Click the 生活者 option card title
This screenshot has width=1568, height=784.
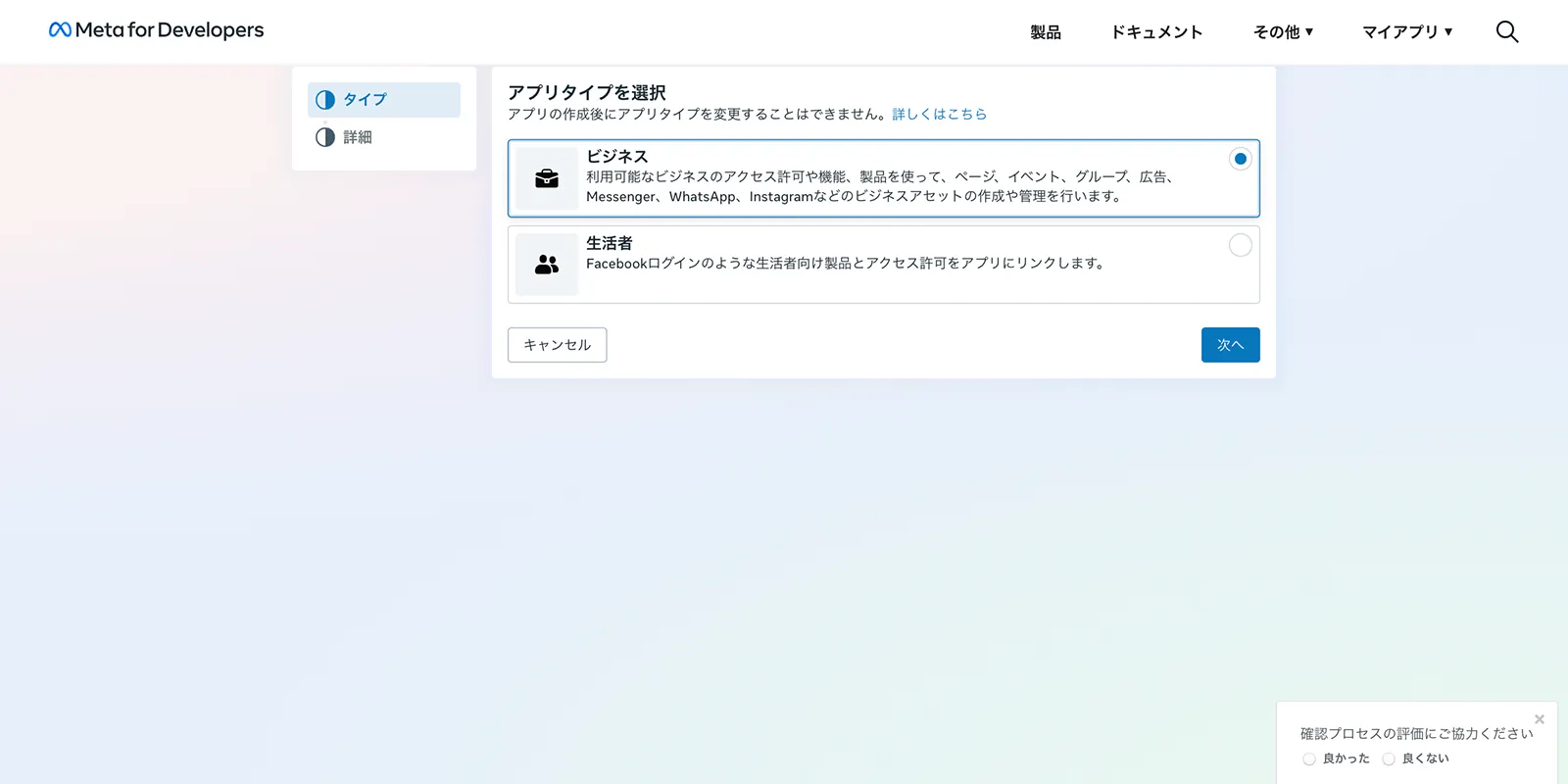click(x=610, y=243)
